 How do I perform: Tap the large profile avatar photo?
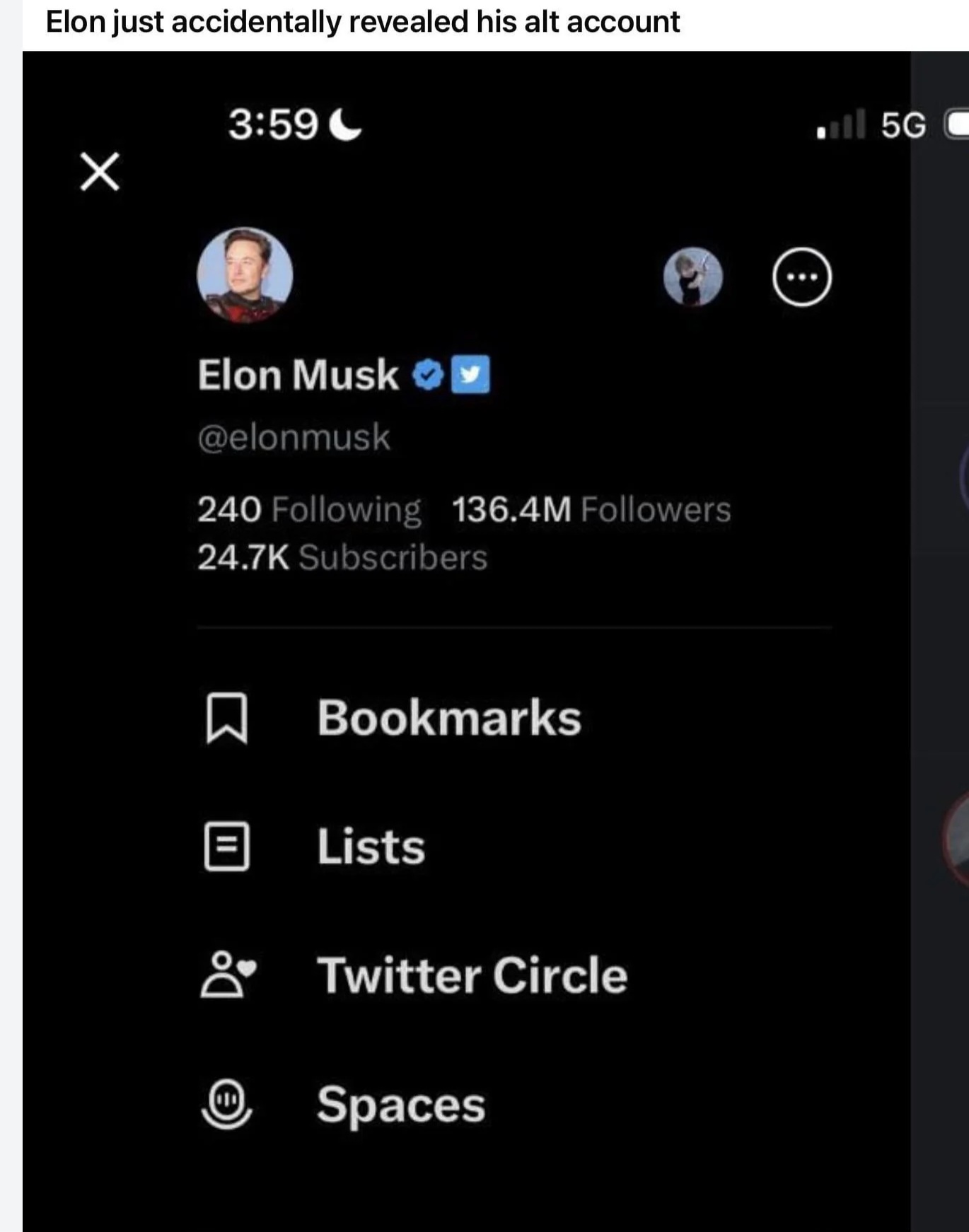click(x=245, y=275)
